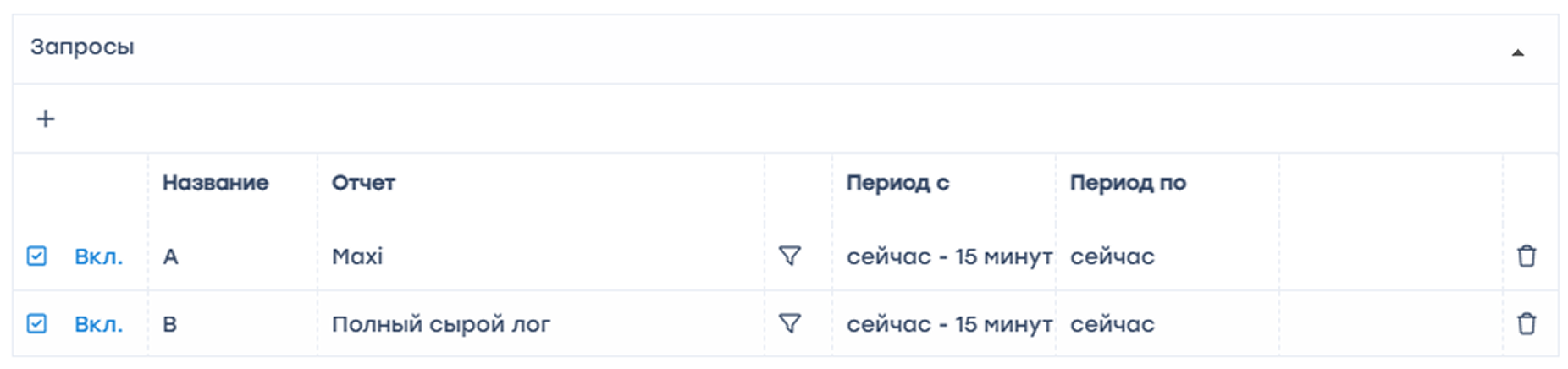The height and width of the screenshot is (369, 1568).
Task: Open filter for query A
Action: (789, 256)
